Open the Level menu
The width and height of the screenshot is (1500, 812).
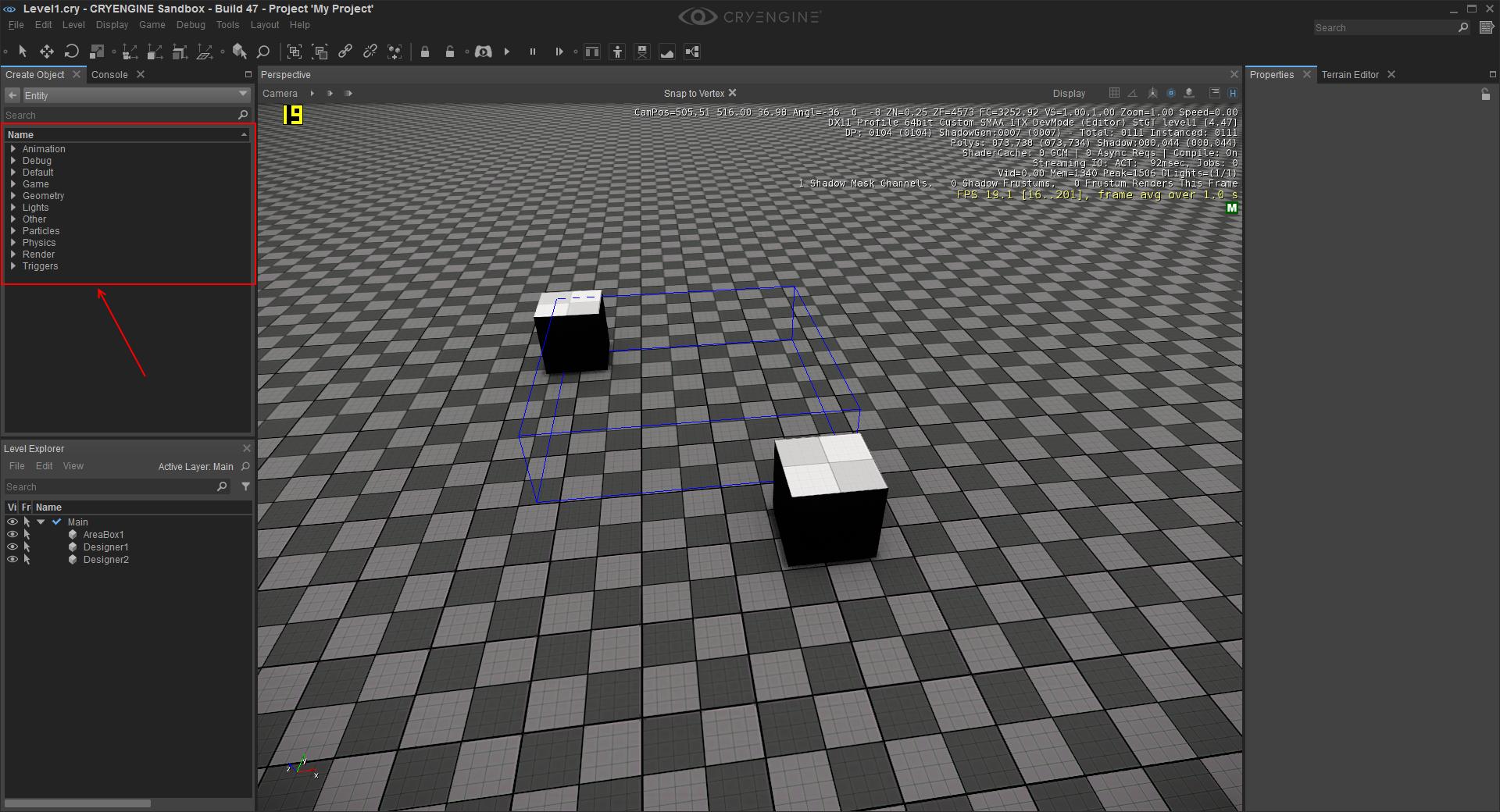(x=73, y=25)
